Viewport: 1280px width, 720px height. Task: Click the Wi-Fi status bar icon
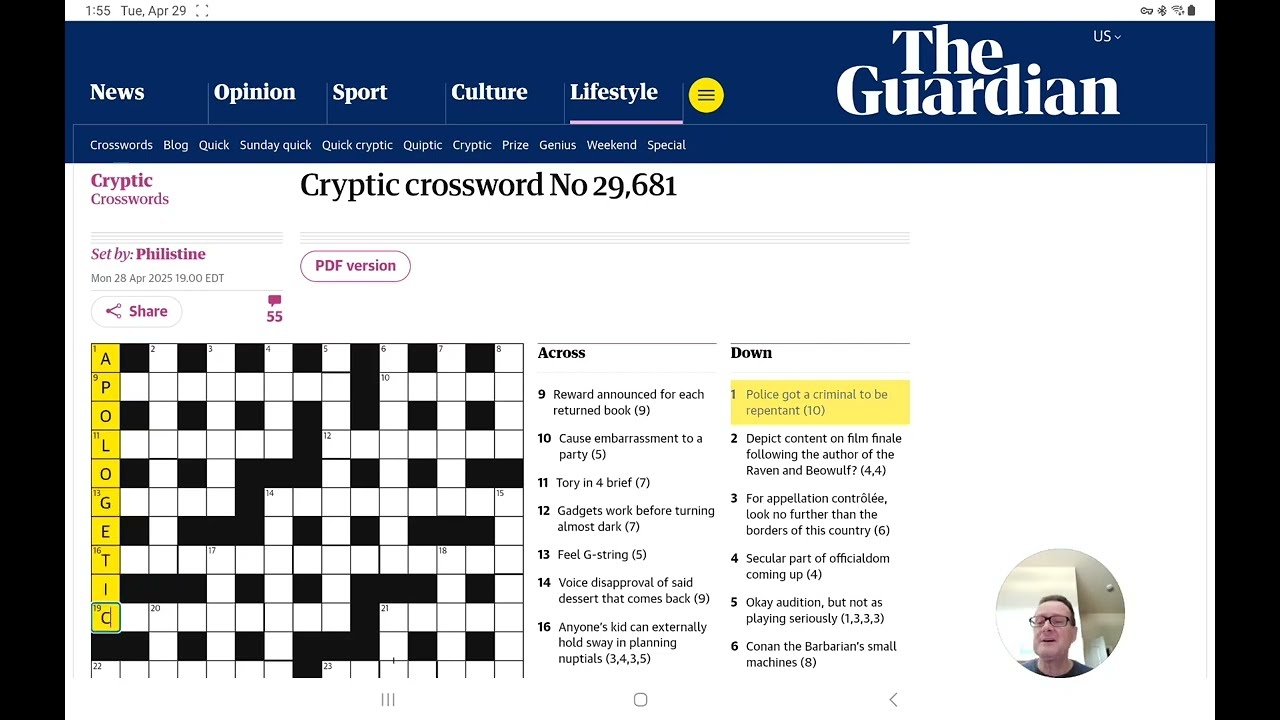point(1177,10)
